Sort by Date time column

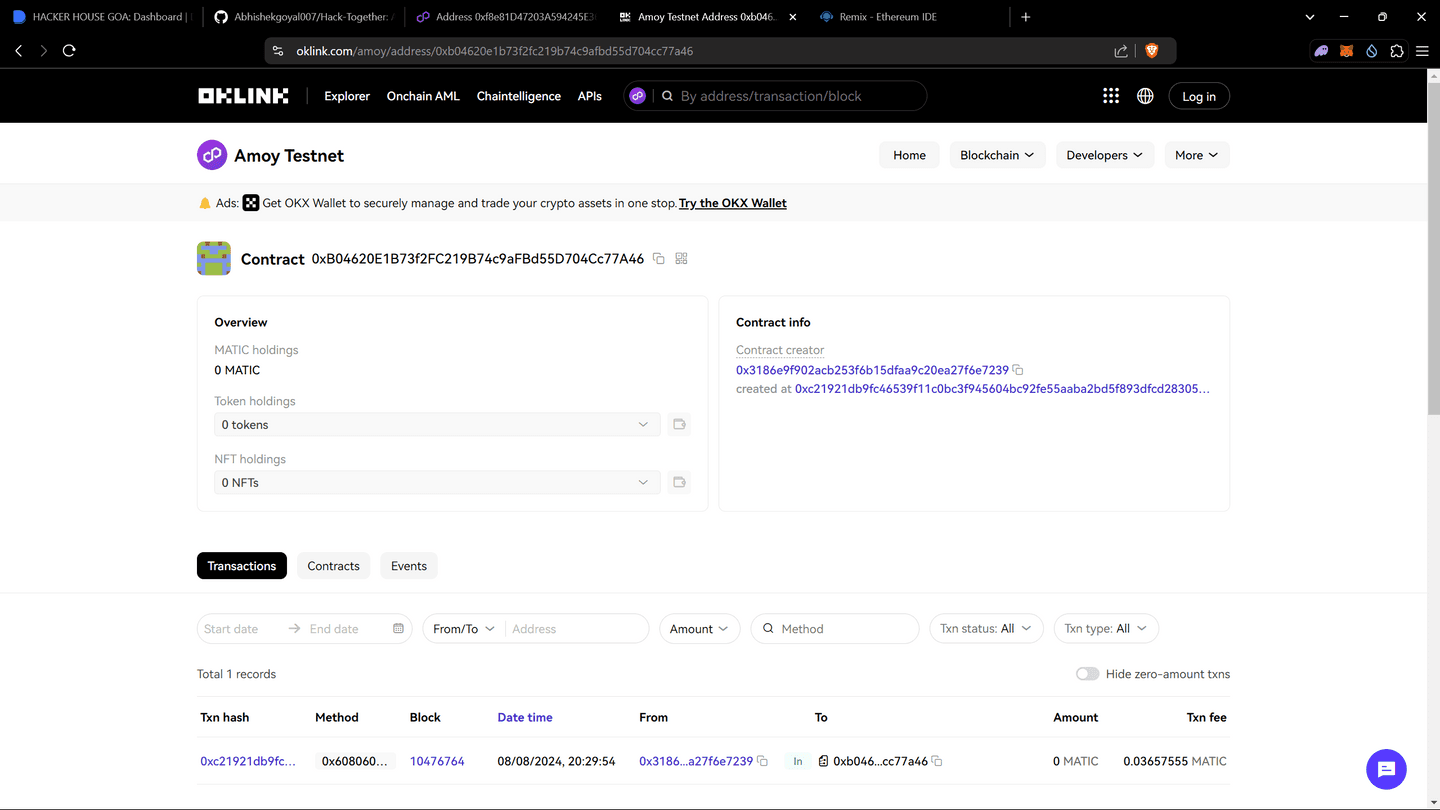(525, 717)
